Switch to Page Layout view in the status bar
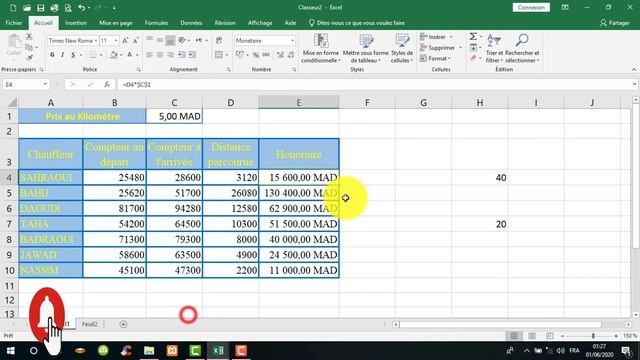640x360 pixels. (532, 336)
